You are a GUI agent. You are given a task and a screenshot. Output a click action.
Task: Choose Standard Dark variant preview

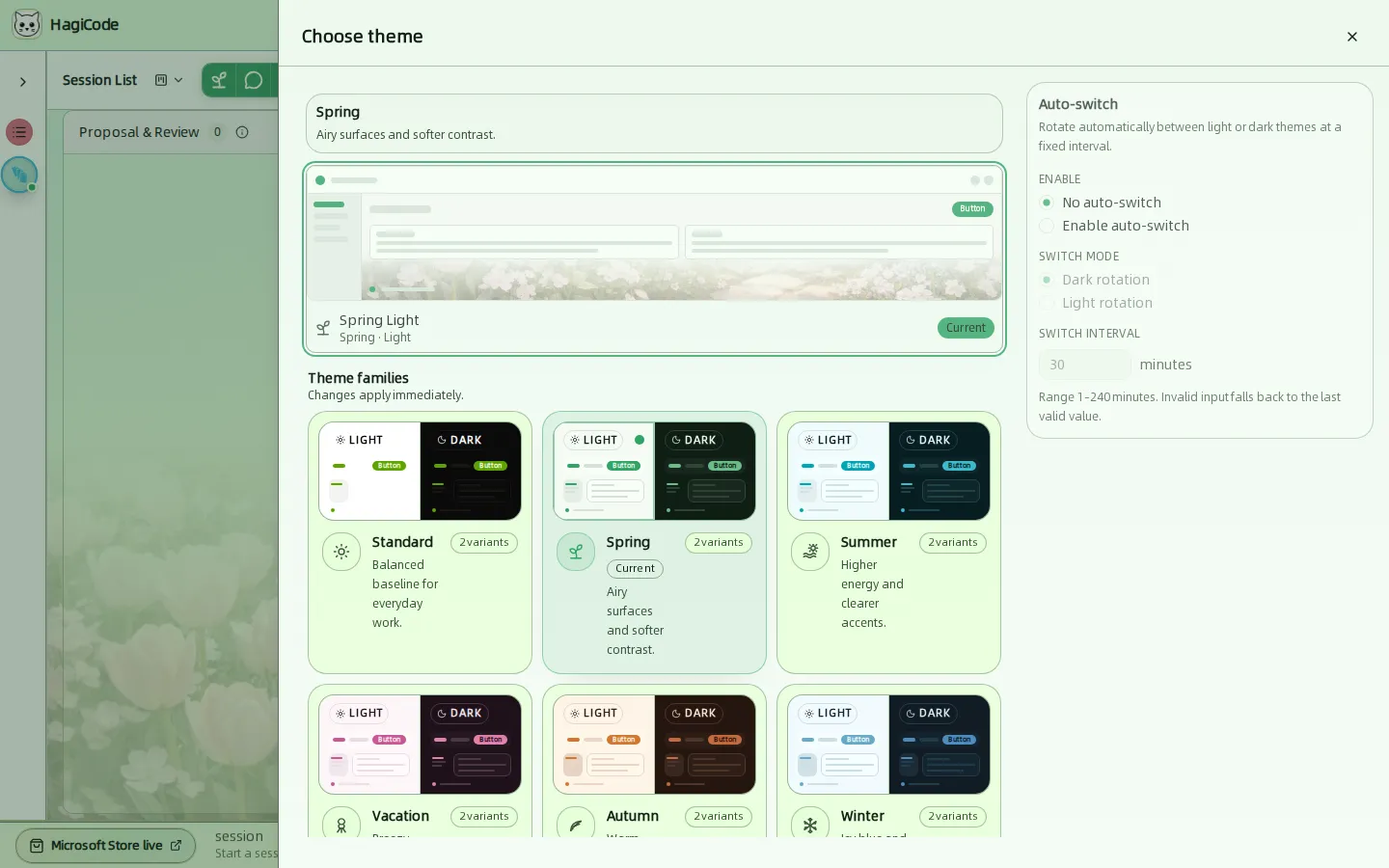(471, 472)
